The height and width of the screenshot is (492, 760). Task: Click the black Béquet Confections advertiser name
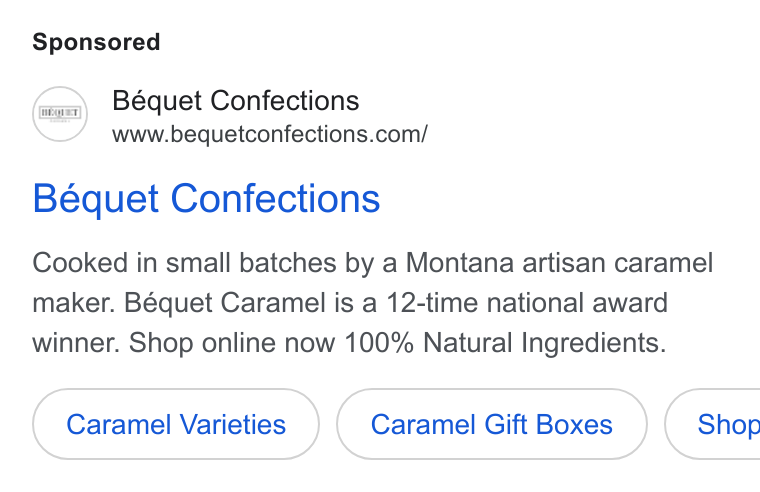pyautogui.click(x=236, y=101)
